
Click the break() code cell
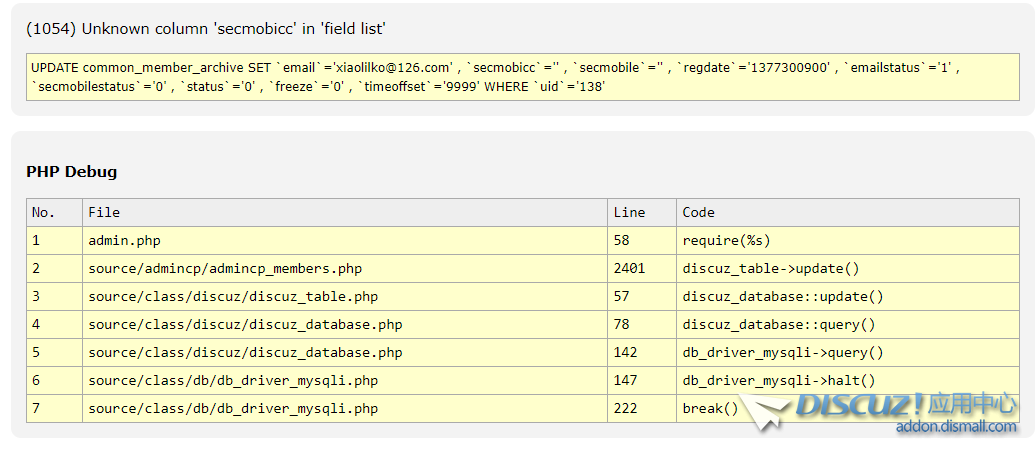pyautogui.click(x=710, y=408)
